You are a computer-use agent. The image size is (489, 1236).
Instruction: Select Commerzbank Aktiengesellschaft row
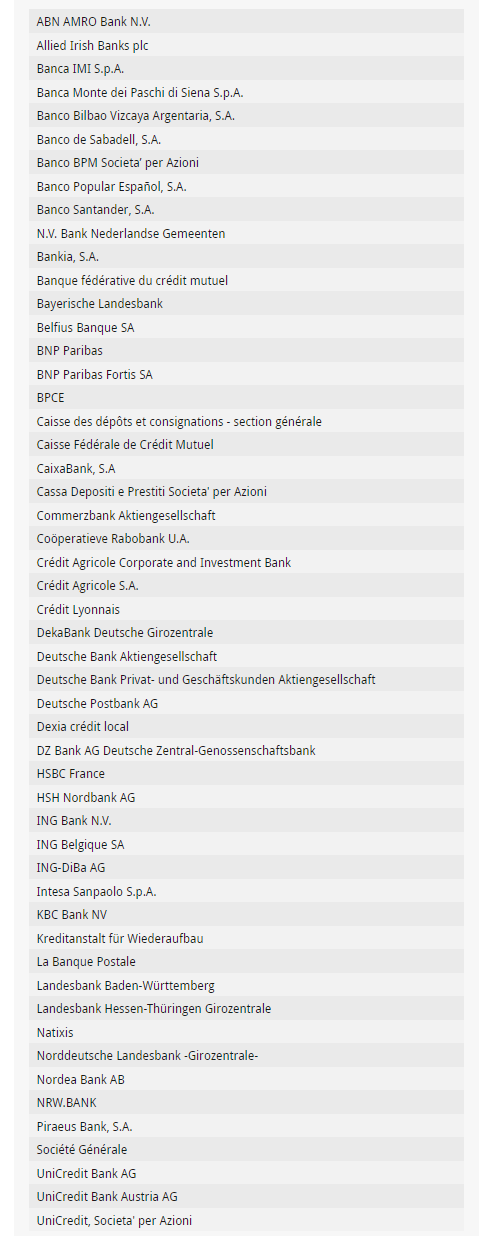coord(246,515)
